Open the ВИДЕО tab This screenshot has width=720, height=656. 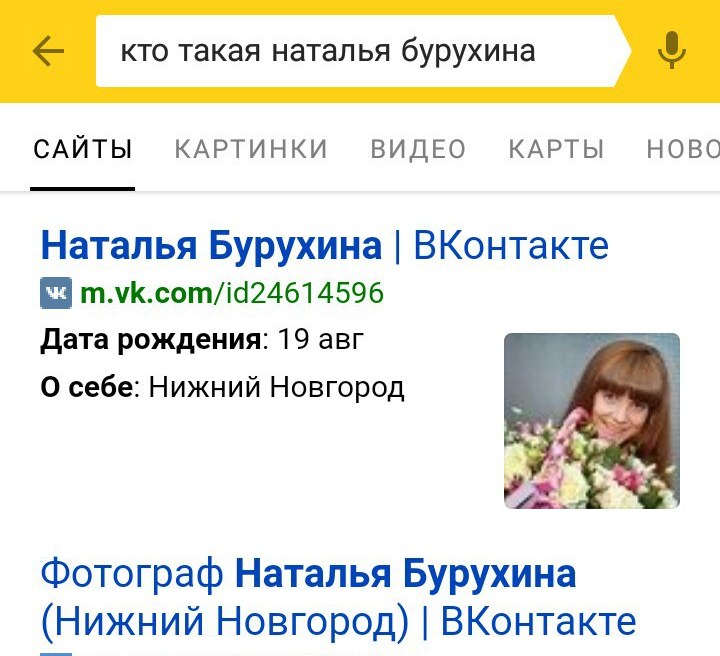pyautogui.click(x=418, y=149)
